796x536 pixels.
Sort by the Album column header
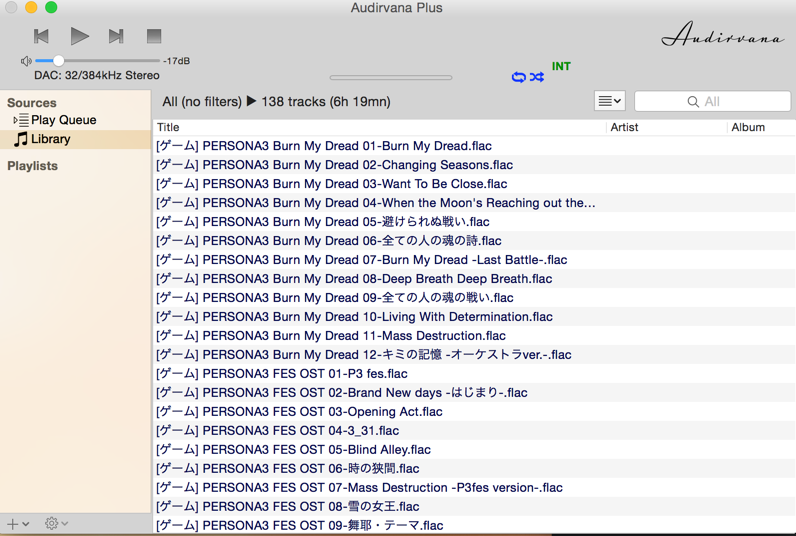pyautogui.click(x=761, y=127)
